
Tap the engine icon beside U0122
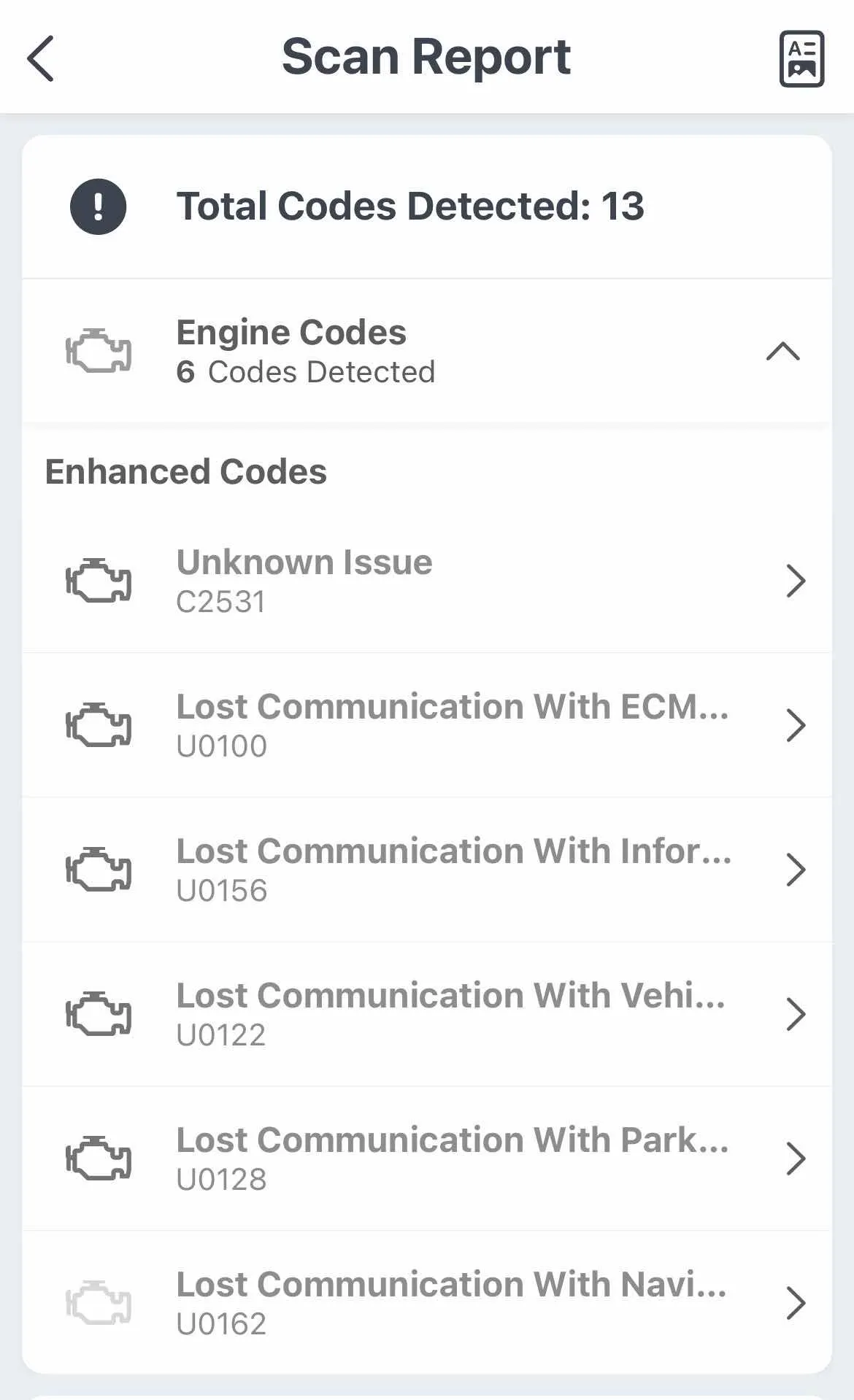pyautogui.click(x=99, y=1014)
